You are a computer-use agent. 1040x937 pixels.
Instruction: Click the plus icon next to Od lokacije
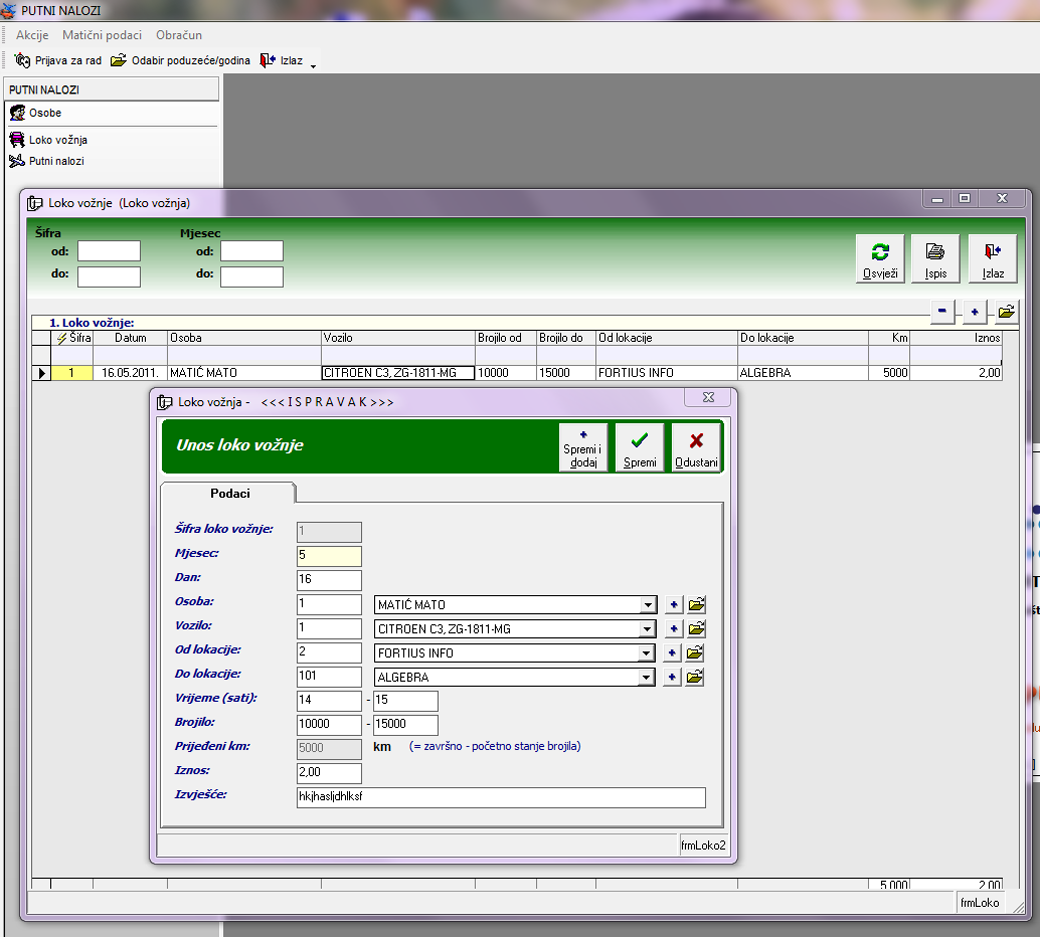click(x=672, y=653)
